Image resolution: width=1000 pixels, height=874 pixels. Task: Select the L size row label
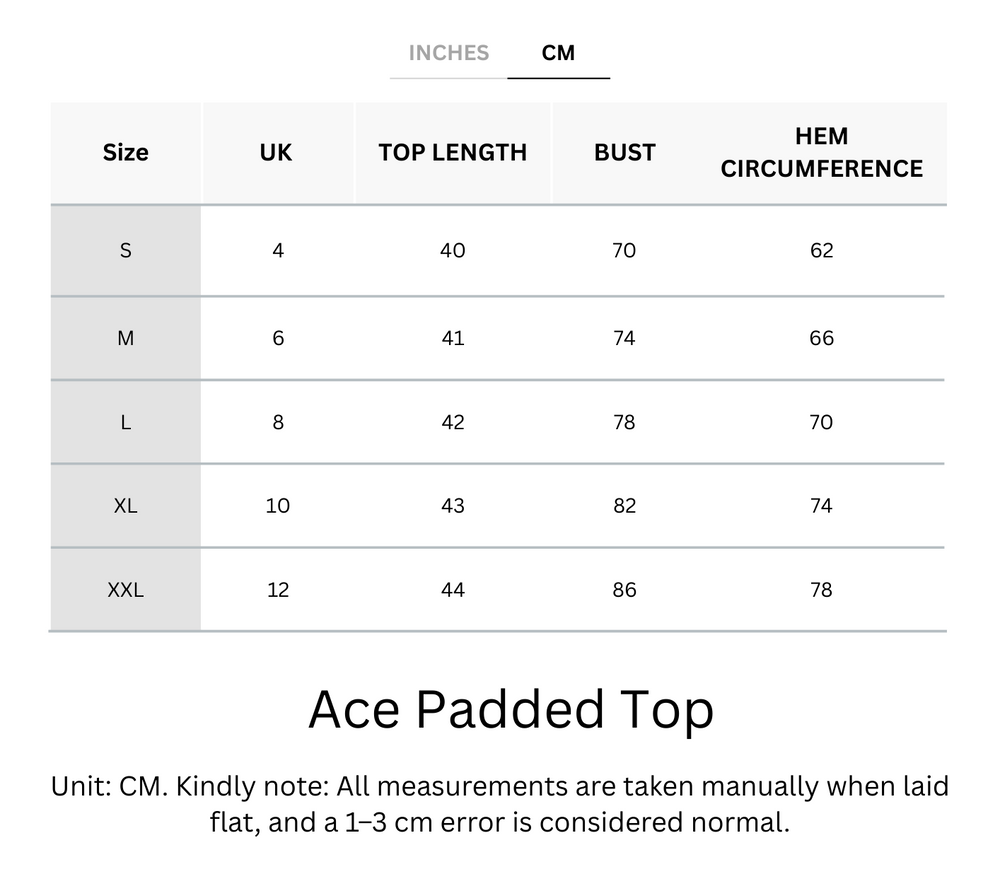tap(125, 422)
